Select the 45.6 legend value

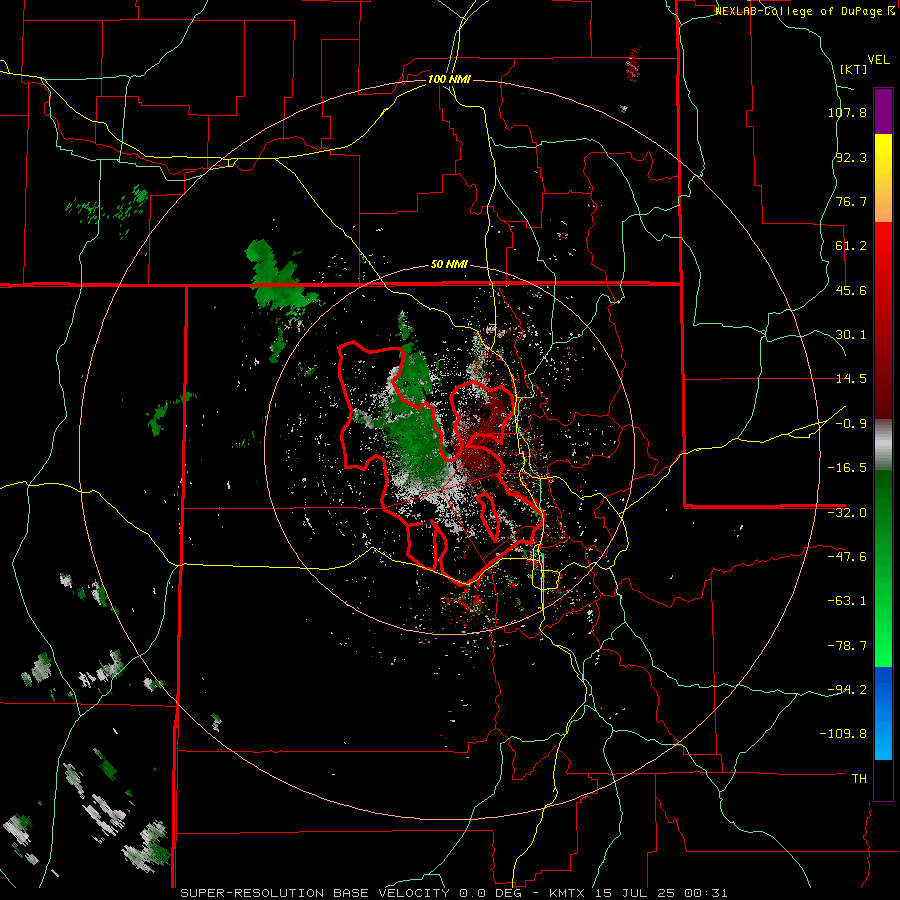click(x=851, y=290)
